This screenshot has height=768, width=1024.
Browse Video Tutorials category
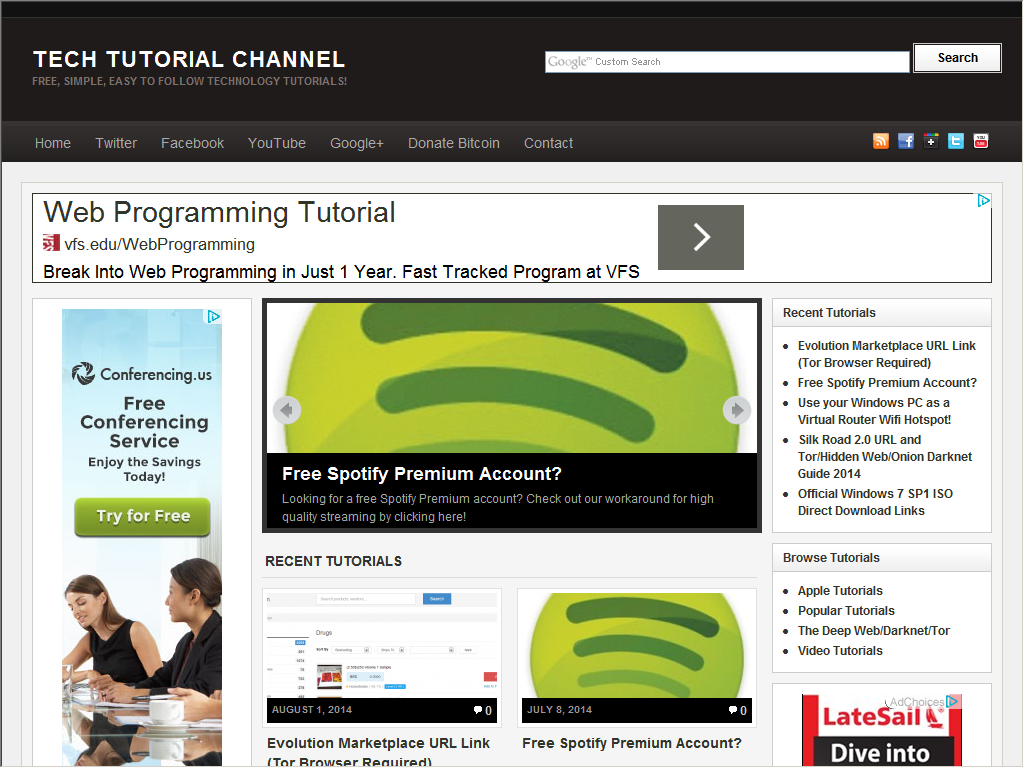click(x=840, y=650)
